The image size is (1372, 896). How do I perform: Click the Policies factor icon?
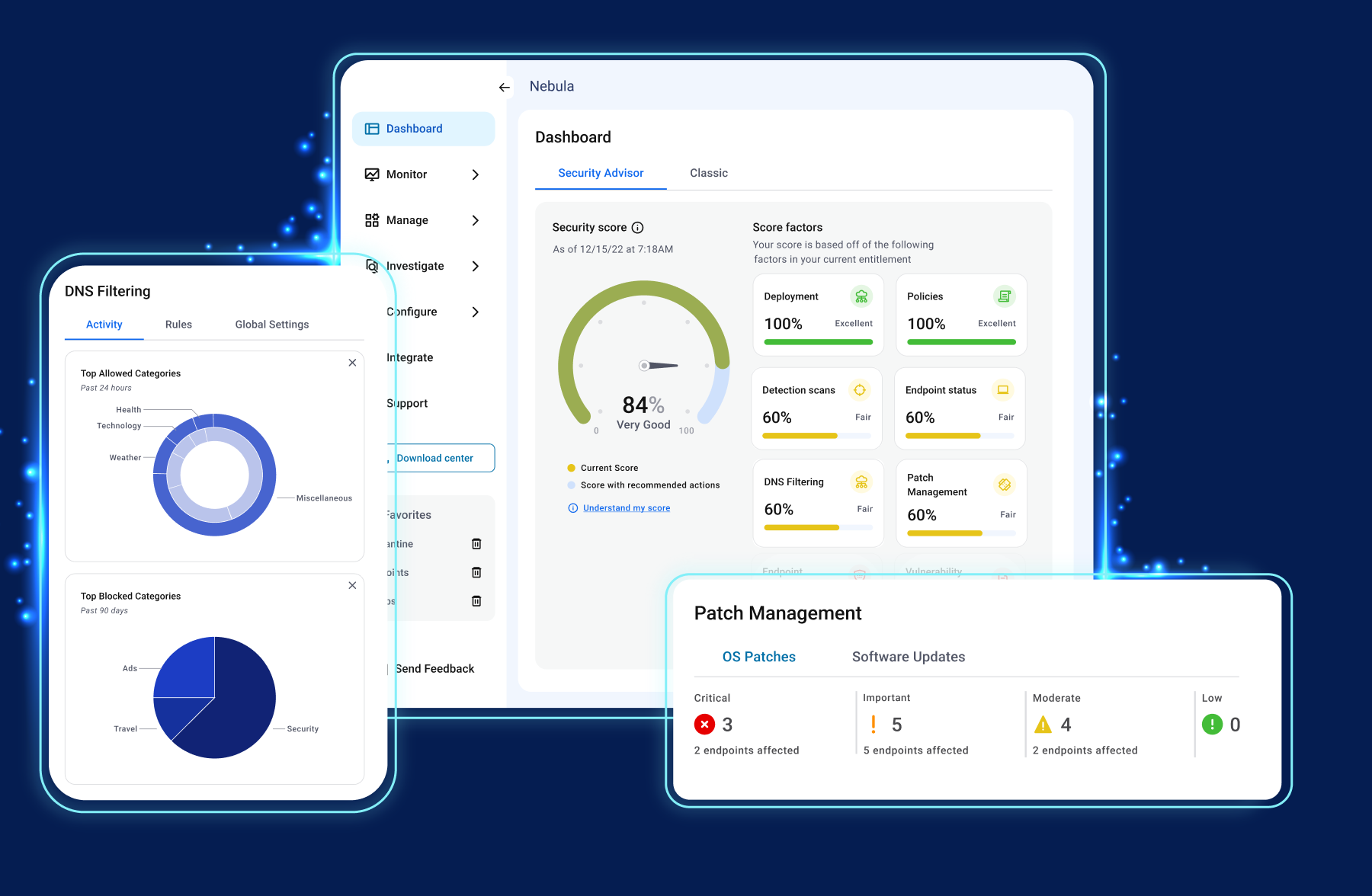point(1004,296)
